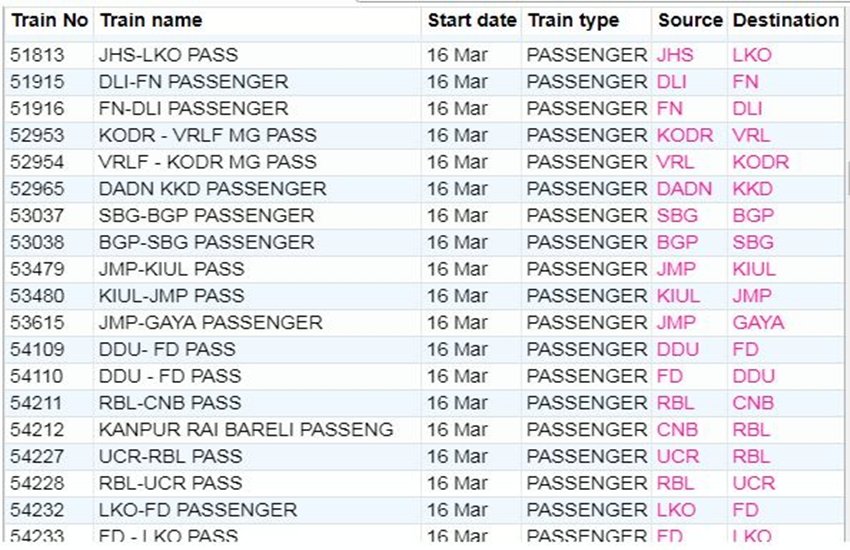Open the GAYA destination station link
The height and width of the screenshot is (550, 850).
(758, 322)
